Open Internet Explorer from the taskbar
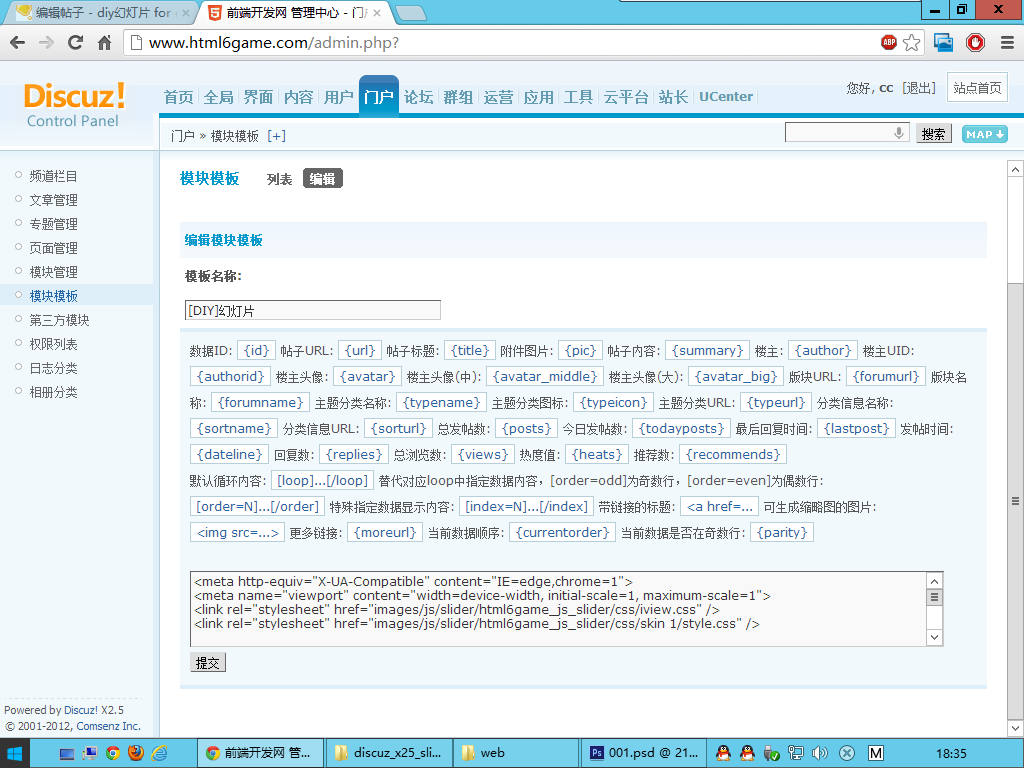The height and width of the screenshot is (768, 1024). pos(159,754)
